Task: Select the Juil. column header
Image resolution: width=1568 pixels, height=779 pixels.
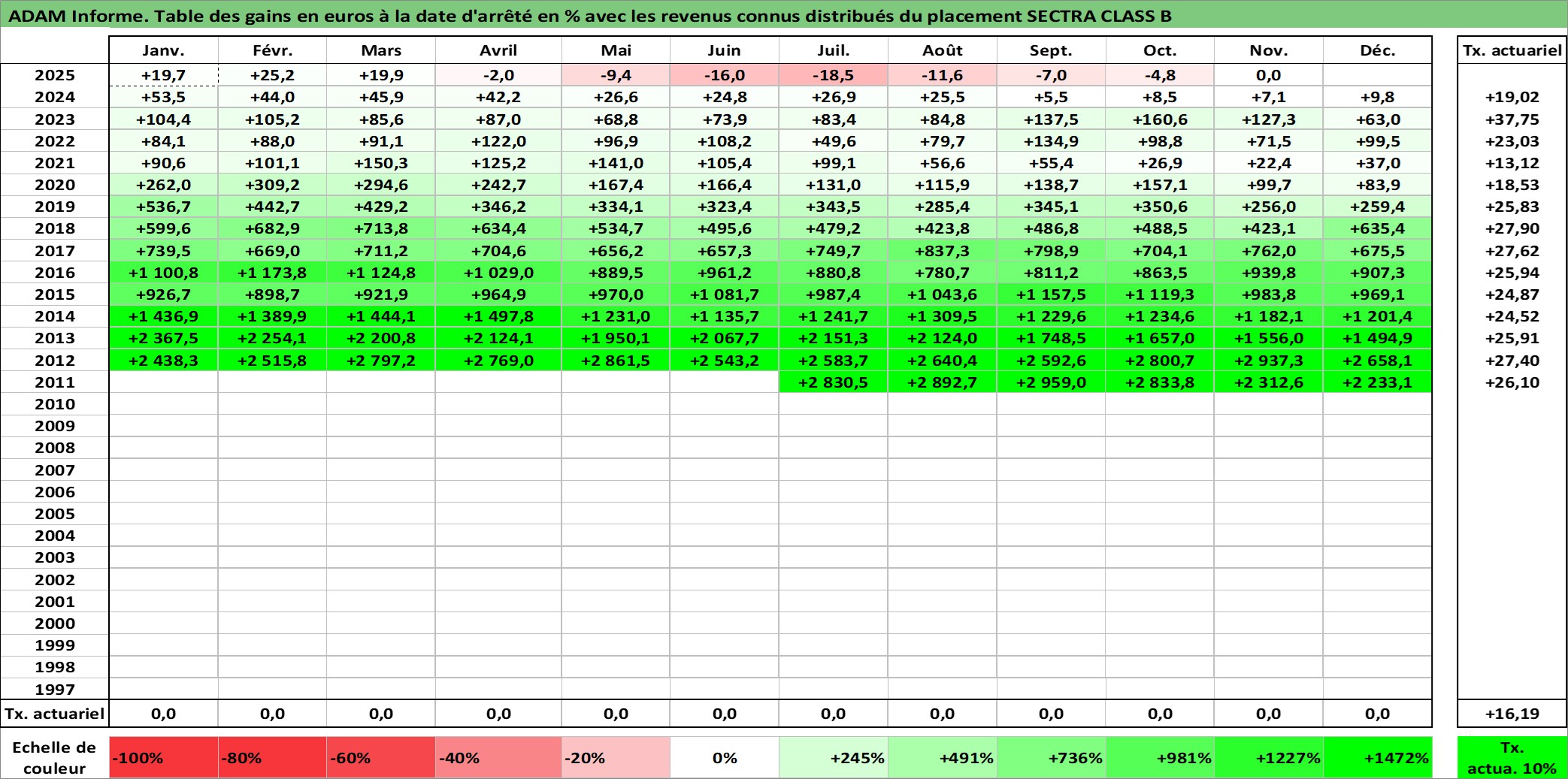Action: pos(833,50)
